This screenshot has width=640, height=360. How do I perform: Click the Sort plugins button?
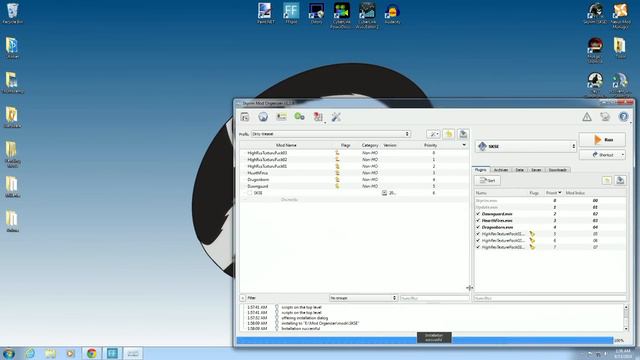pyautogui.click(x=487, y=180)
